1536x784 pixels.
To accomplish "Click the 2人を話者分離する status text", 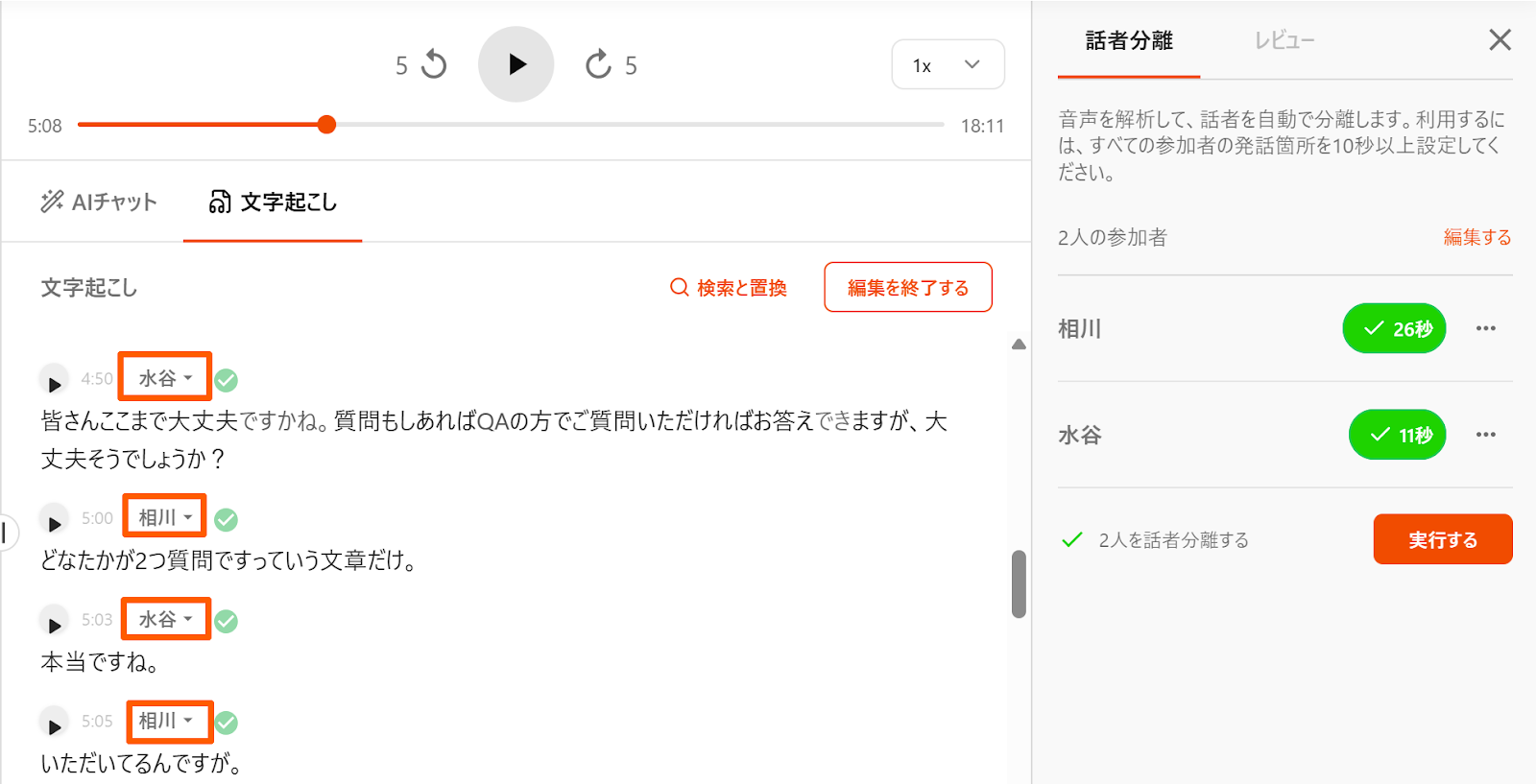I will [x=1173, y=540].
